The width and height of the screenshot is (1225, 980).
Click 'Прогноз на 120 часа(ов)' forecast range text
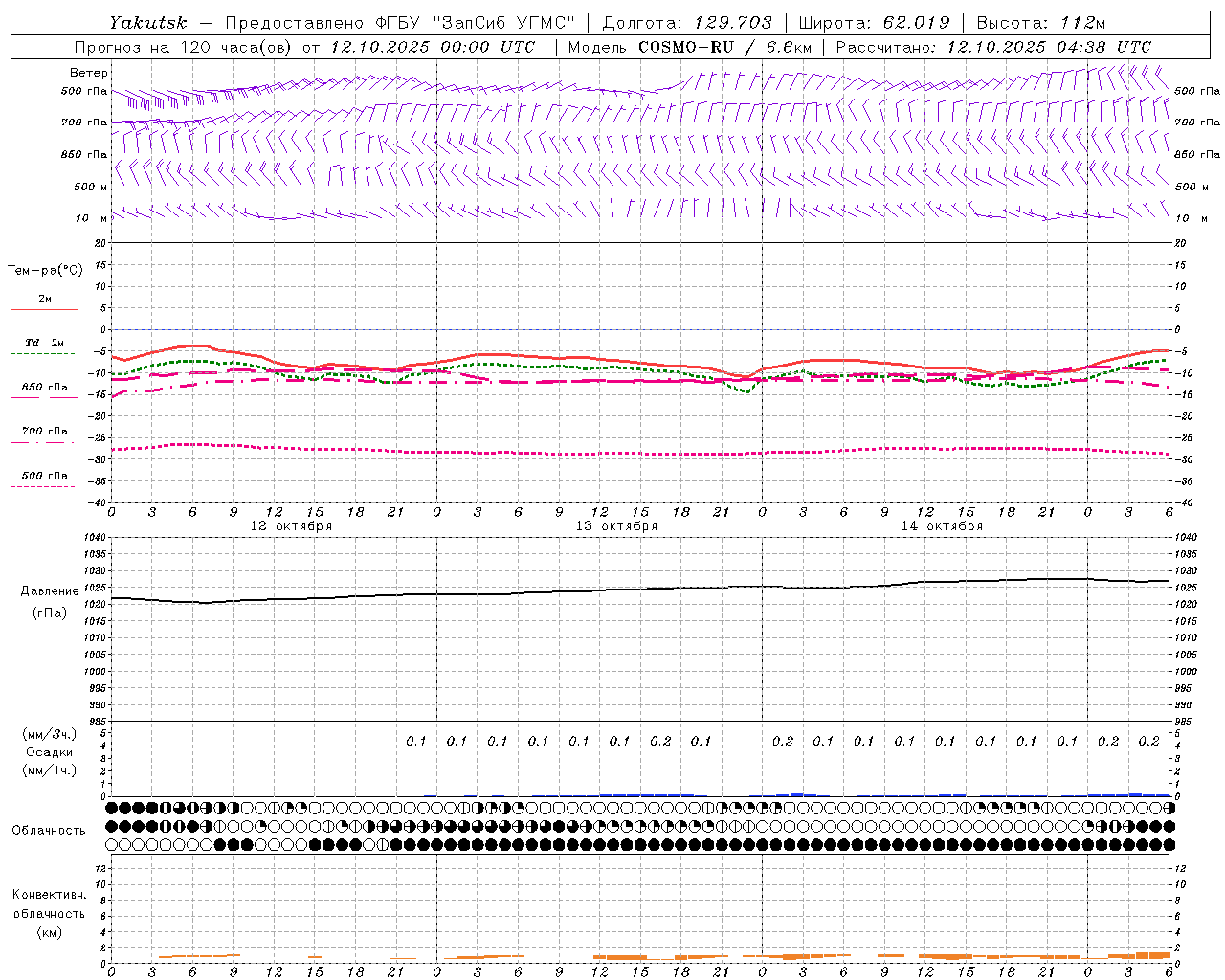coord(184,47)
